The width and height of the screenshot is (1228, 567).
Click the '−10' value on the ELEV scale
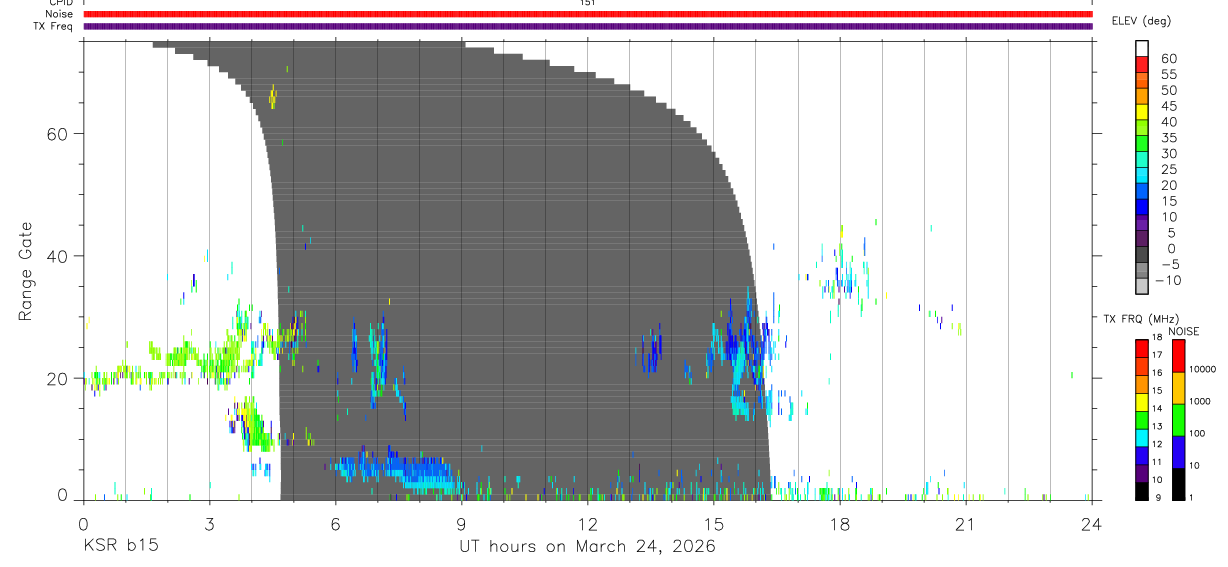pyautogui.click(x=1169, y=281)
